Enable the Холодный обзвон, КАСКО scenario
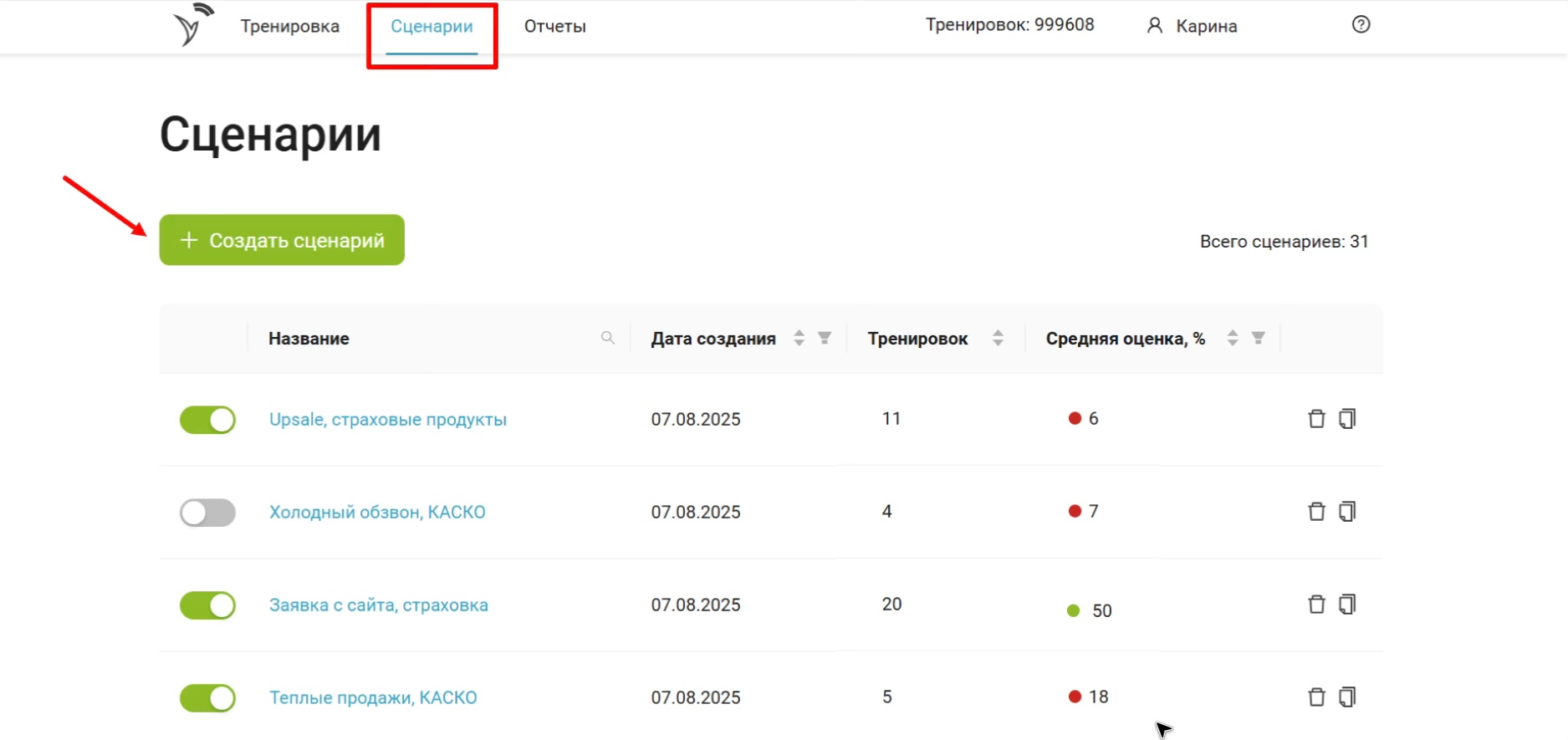1568x740 pixels. (x=207, y=513)
